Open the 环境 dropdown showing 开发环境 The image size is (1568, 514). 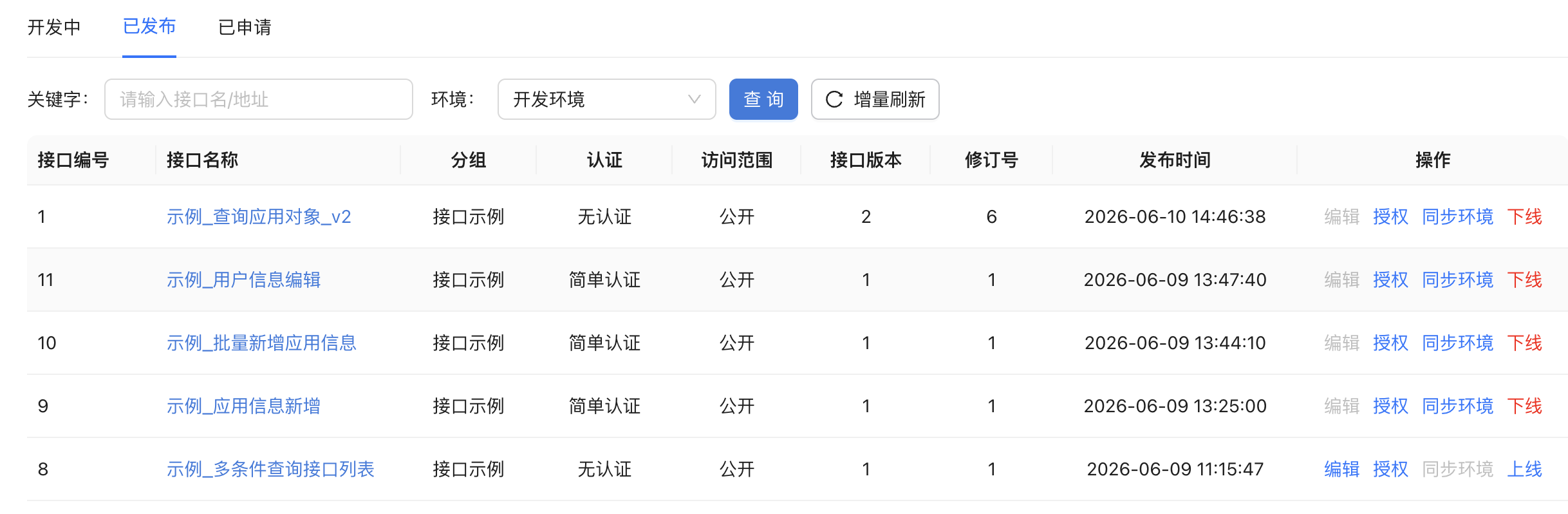606,99
